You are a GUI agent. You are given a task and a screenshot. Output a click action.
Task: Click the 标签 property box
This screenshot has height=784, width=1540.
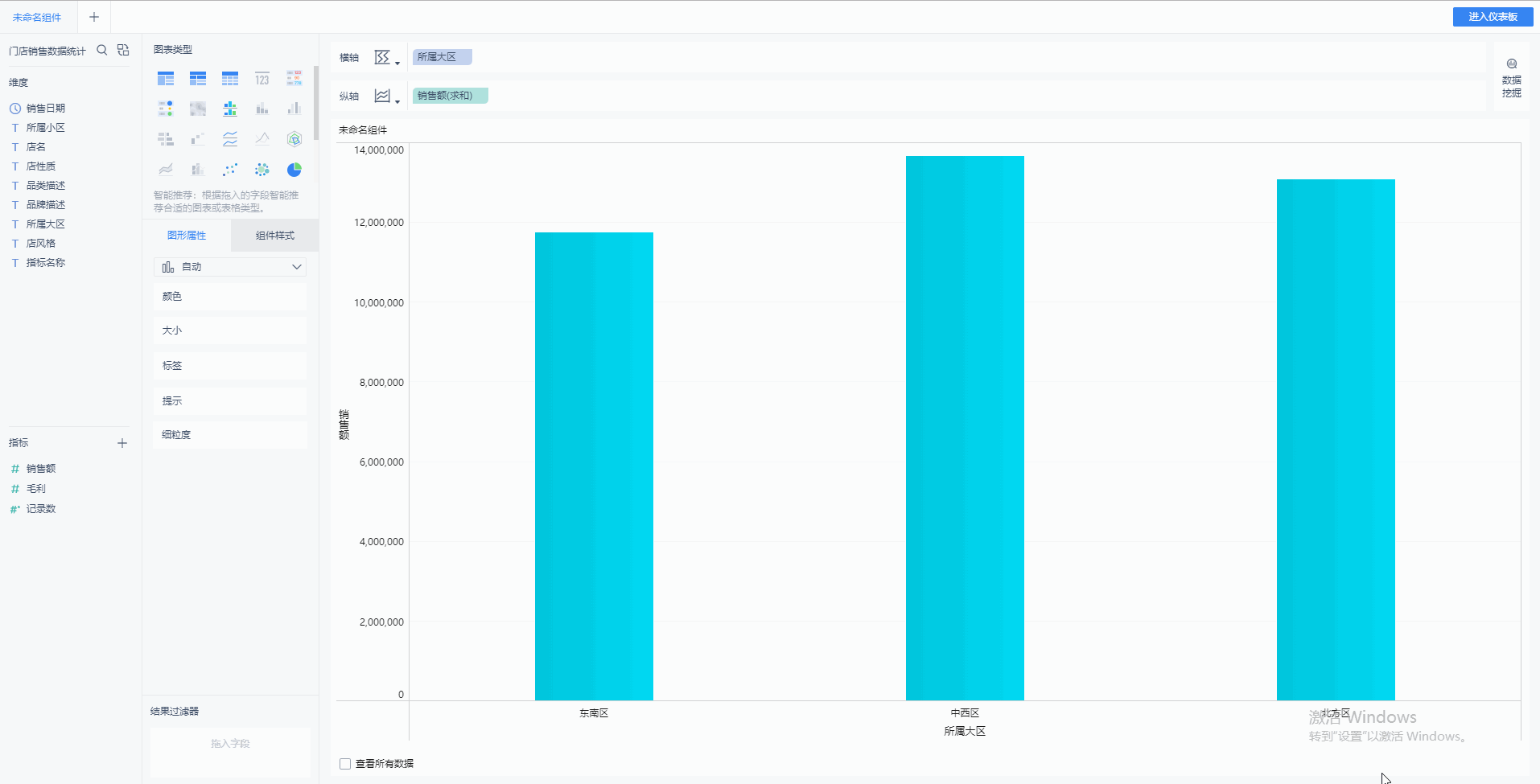230,366
